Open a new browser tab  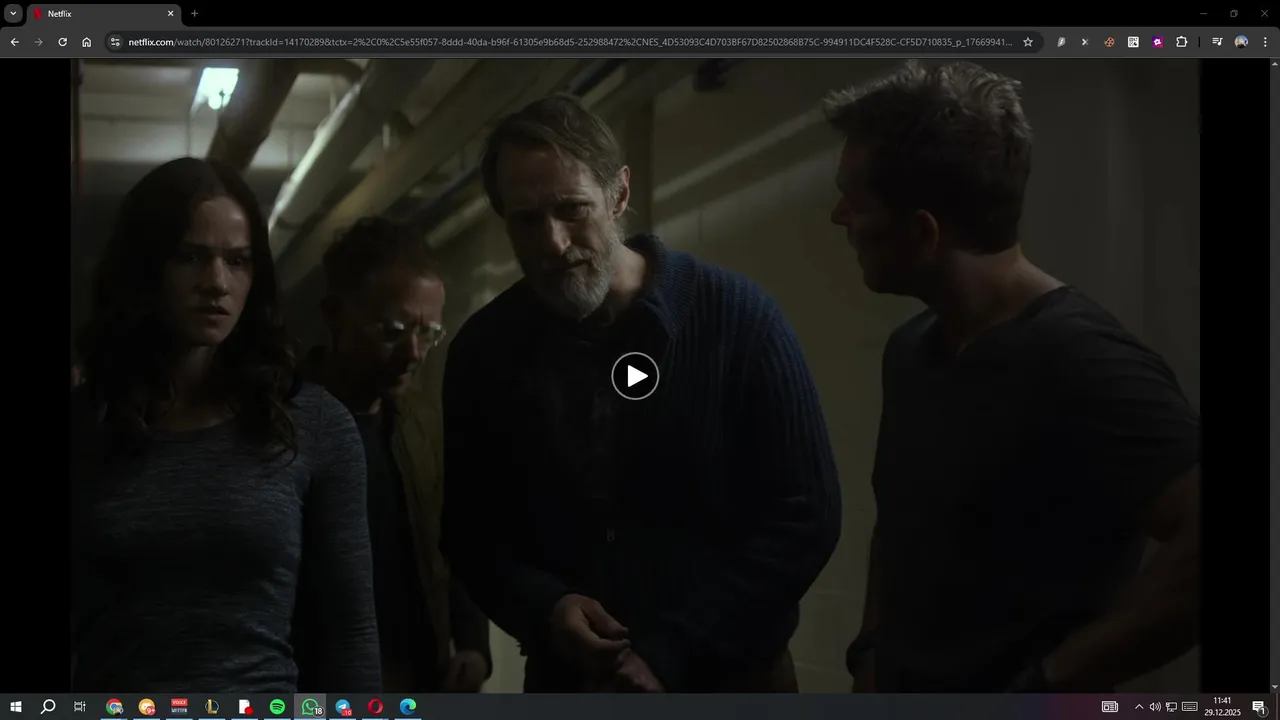(x=194, y=14)
